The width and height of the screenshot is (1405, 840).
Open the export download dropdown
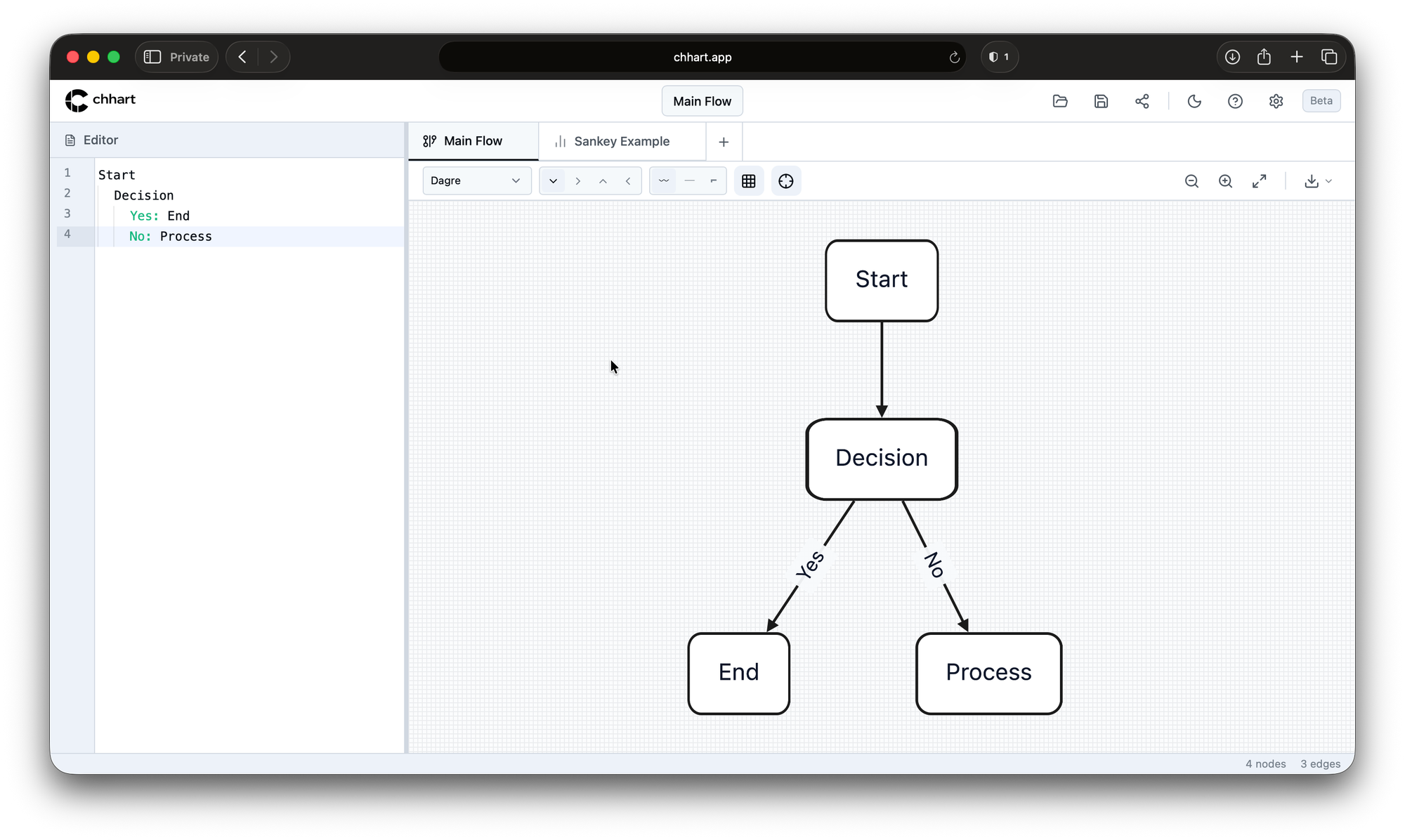coord(1318,181)
